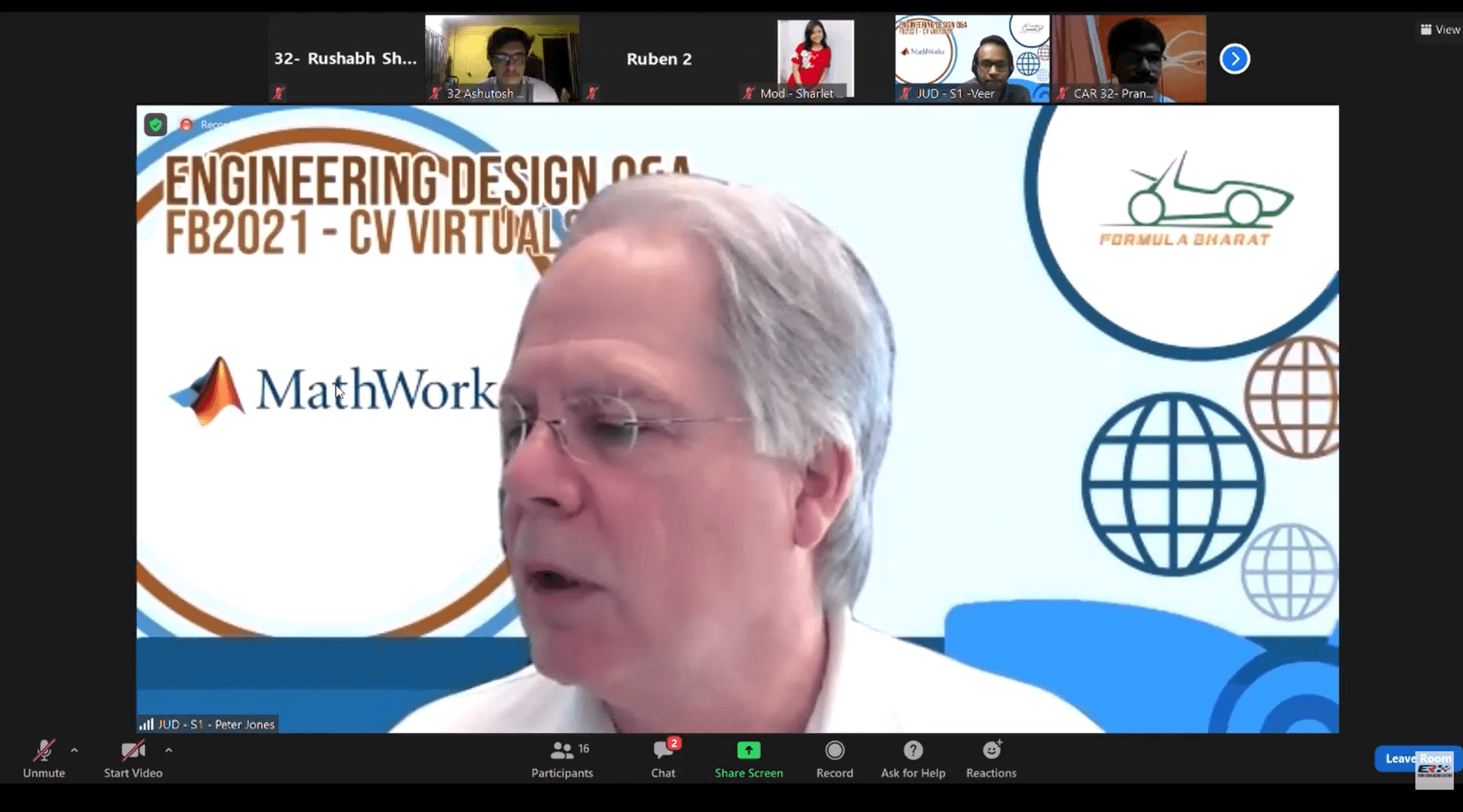Image resolution: width=1463 pixels, height=812 pixels.
Task: Unmute the microphone
Action: pyautogui.click(x=43, y=758)
